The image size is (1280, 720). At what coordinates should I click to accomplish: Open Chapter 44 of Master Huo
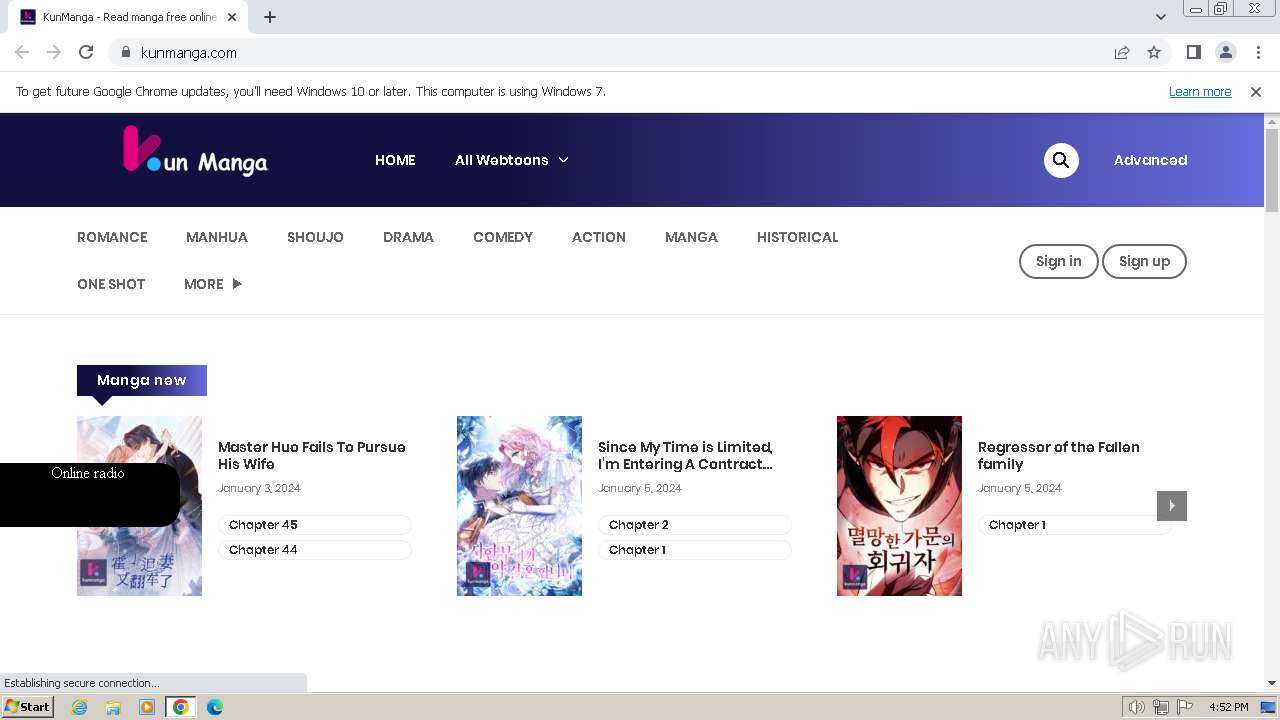pos(315,550)
